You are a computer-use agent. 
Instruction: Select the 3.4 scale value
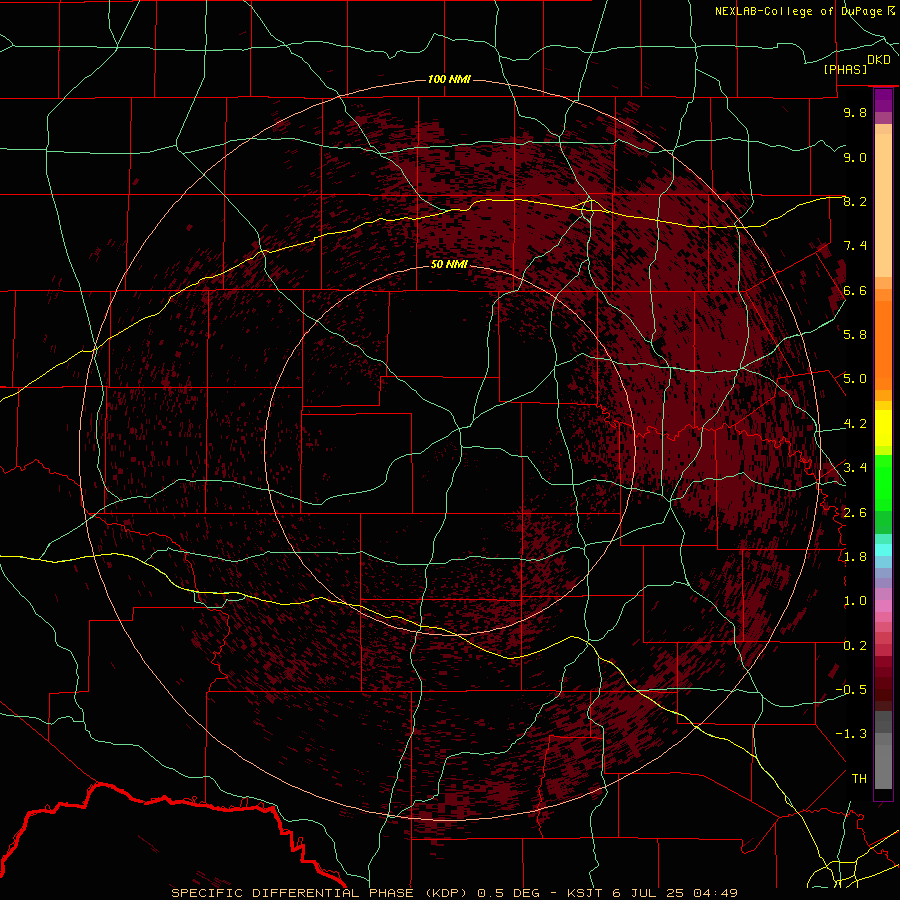pos(855,468)
